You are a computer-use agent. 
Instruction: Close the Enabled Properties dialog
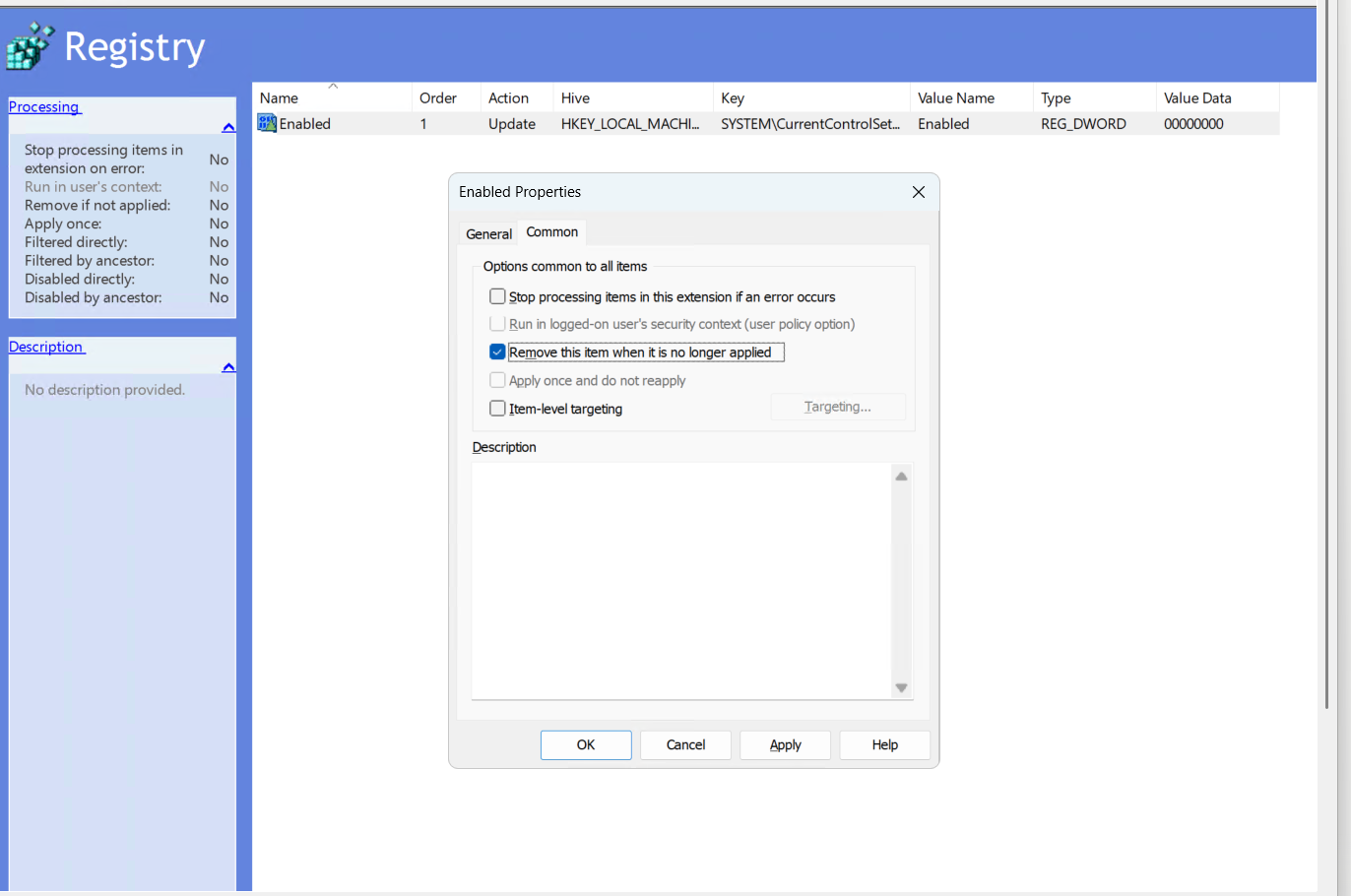click(919, 192)
